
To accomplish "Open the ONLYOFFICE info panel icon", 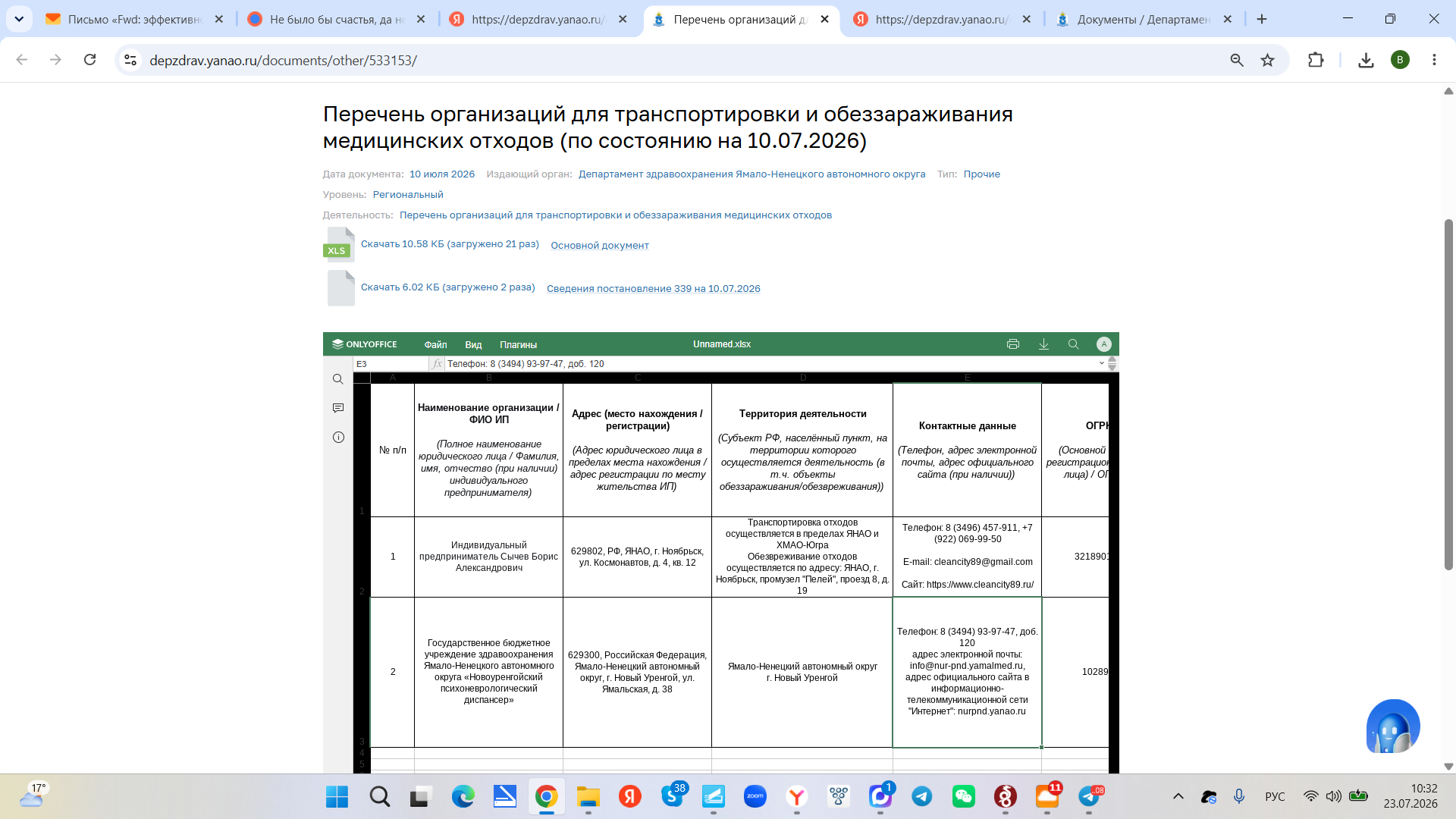I will pyautogui.click(x=338, y=437).
